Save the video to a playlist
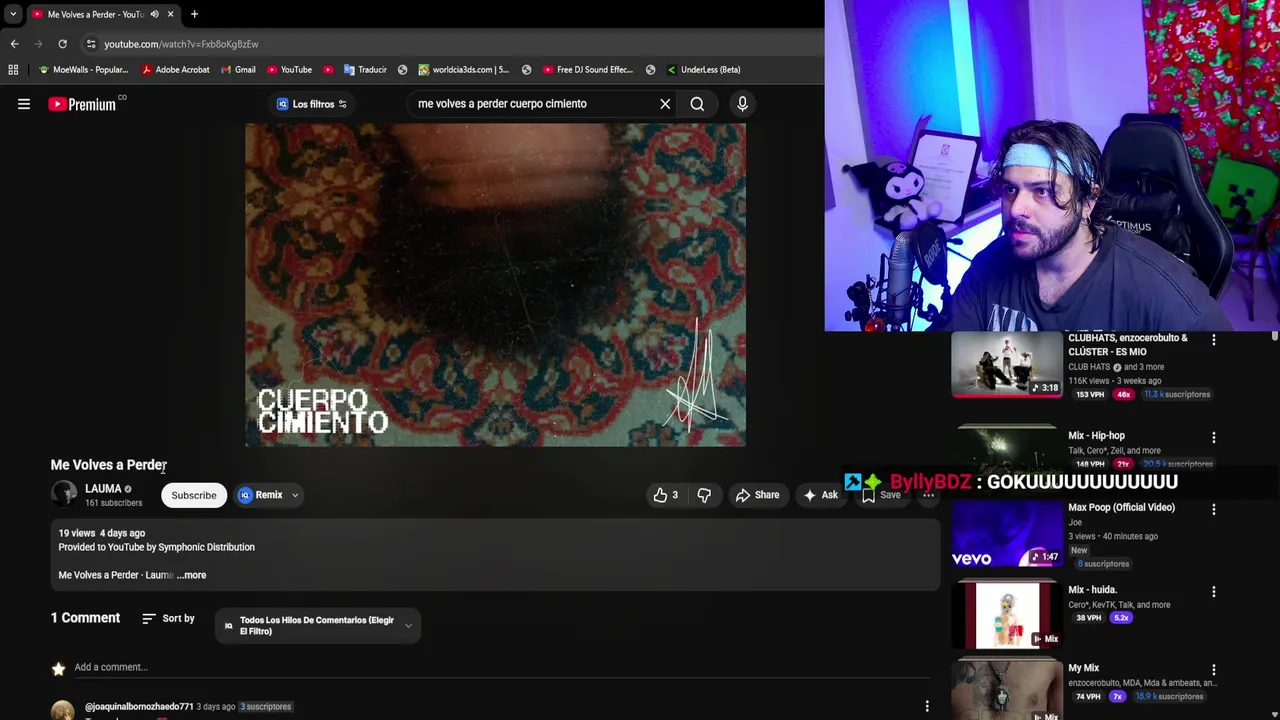 [880, 495]
